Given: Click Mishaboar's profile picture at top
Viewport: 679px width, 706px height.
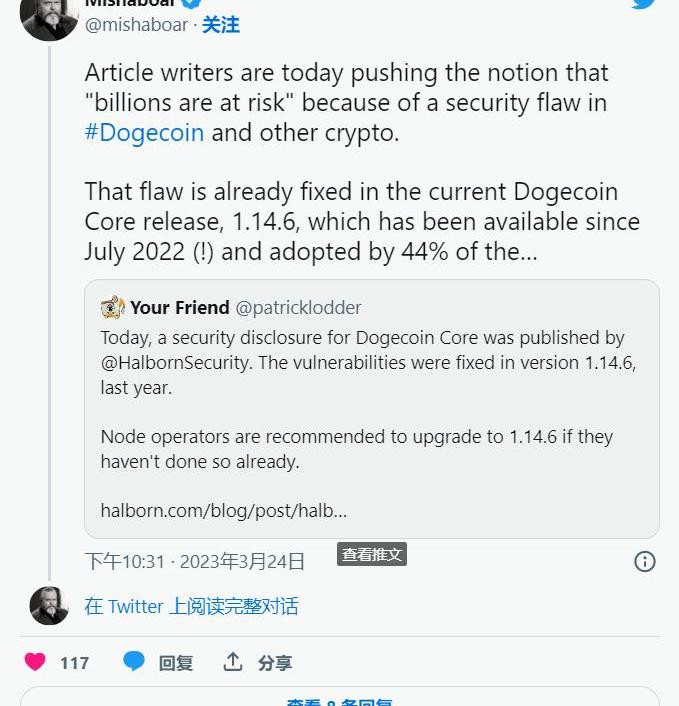Looking at the screenshot, I should (x=49, y=15).
